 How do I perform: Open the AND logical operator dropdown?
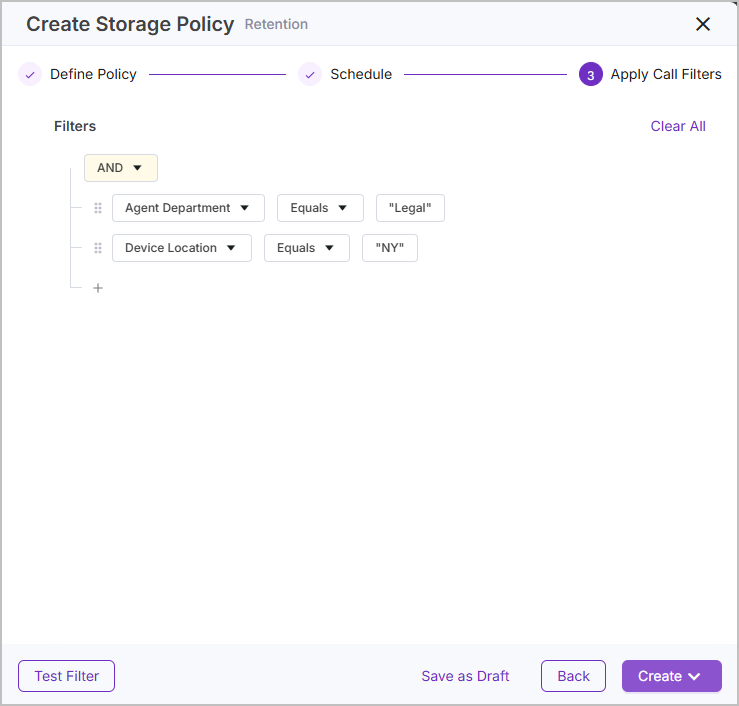point(121,168)
